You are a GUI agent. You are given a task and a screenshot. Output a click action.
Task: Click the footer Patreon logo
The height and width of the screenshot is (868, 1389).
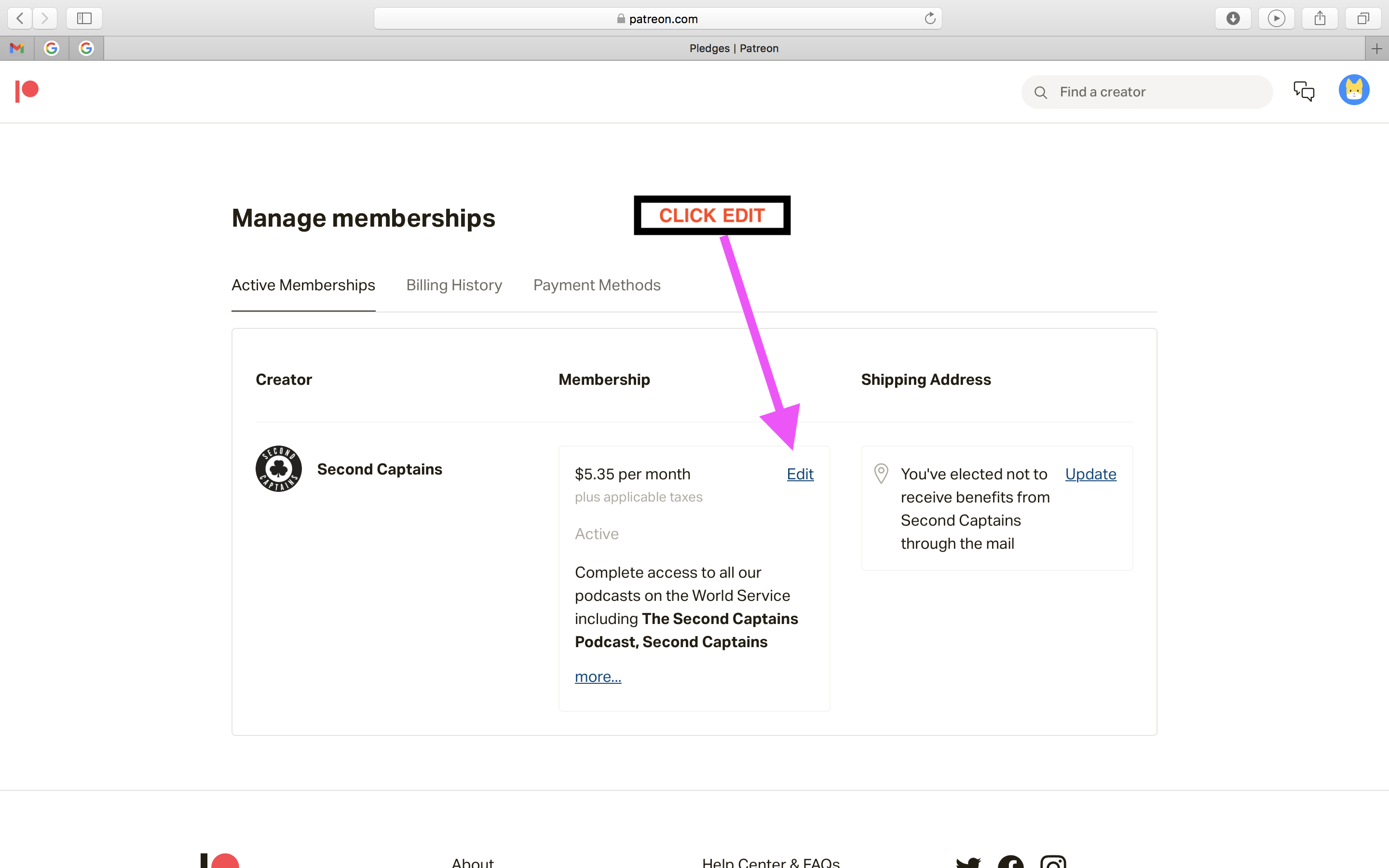point(219,861)
